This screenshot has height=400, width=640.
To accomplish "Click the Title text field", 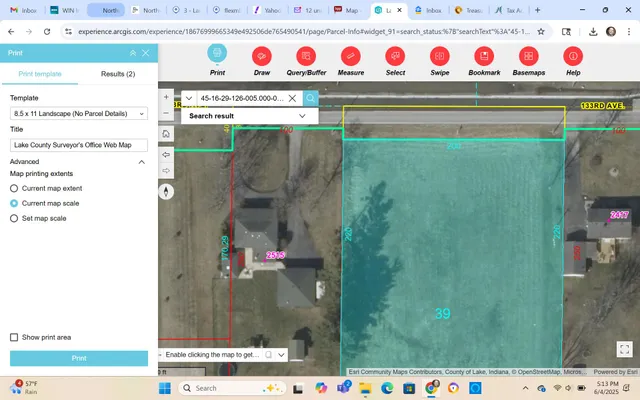I will click(x=78, y=145).
